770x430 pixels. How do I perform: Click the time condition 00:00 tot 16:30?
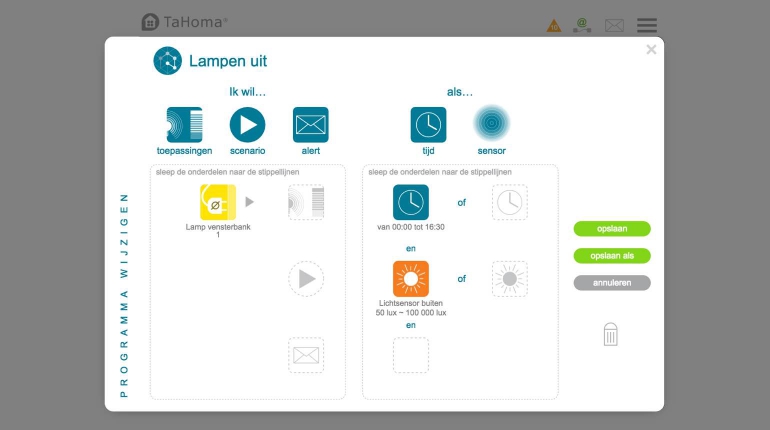(411, 203)
